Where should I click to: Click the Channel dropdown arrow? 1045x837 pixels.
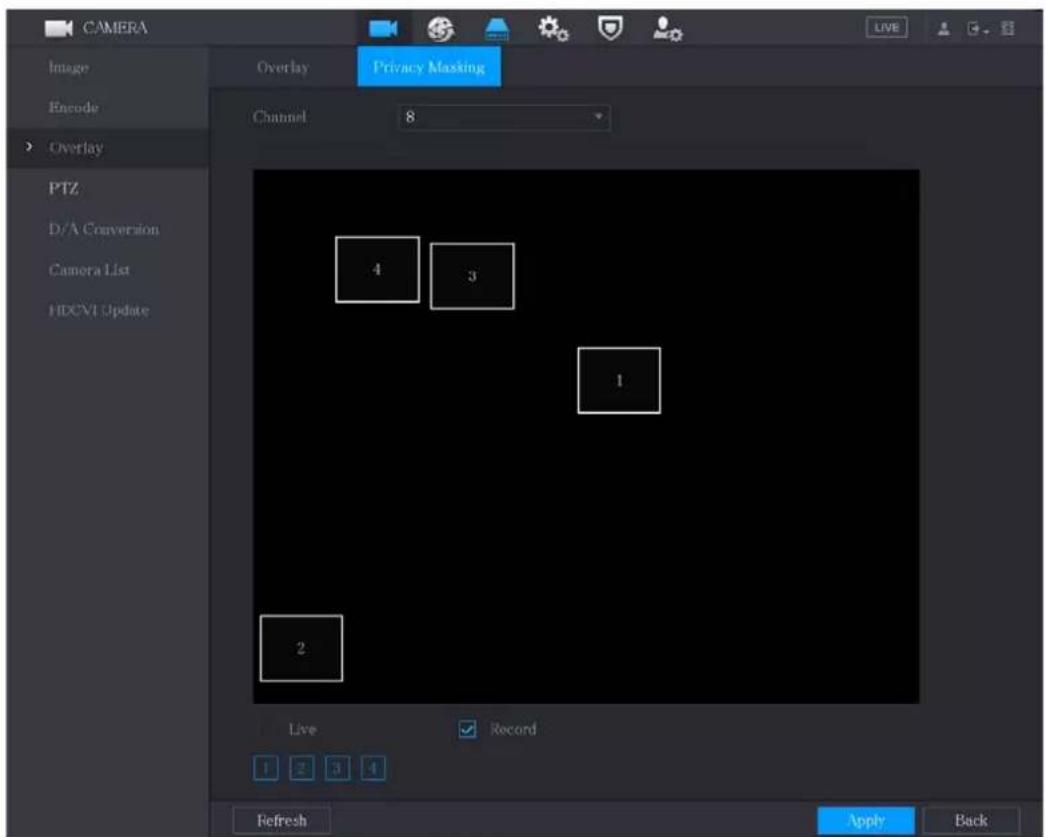pyautogui.click(x=598, y=117)
